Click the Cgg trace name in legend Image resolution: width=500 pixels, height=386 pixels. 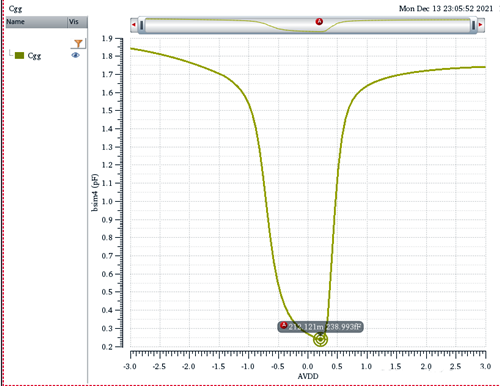pyautogui.click(x=34, y=56)
